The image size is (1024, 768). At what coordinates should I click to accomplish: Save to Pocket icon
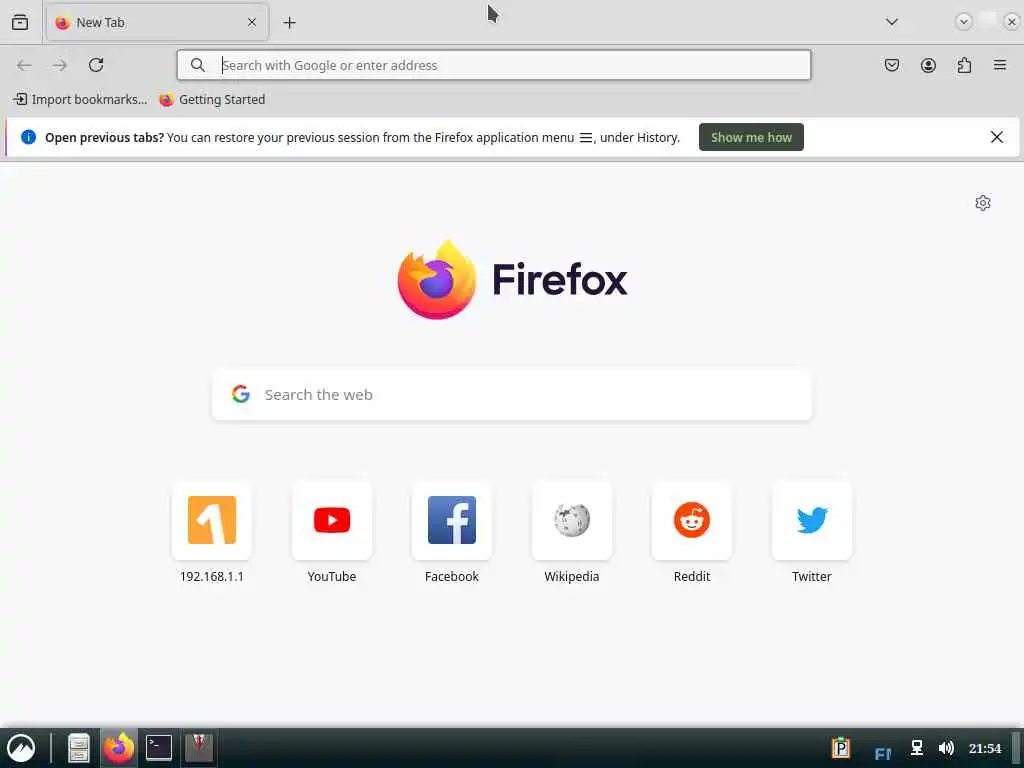(891, 65)
